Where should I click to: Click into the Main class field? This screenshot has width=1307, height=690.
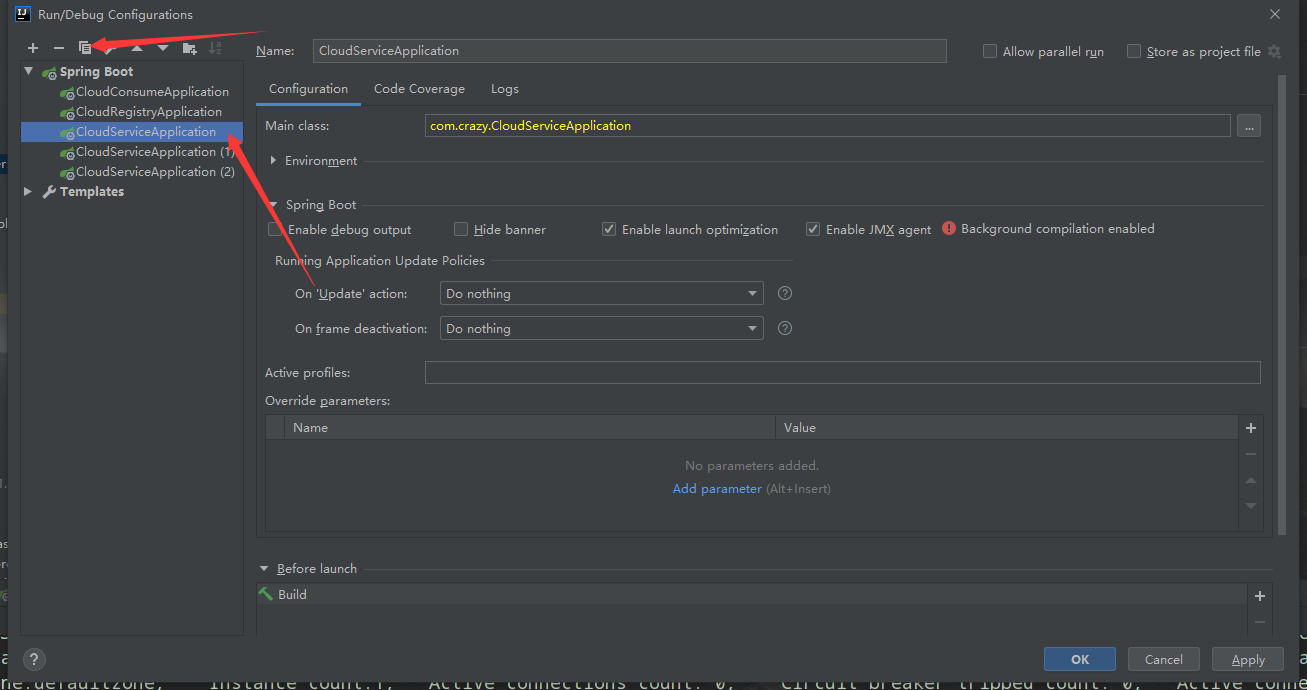click(x=827, y=126)
